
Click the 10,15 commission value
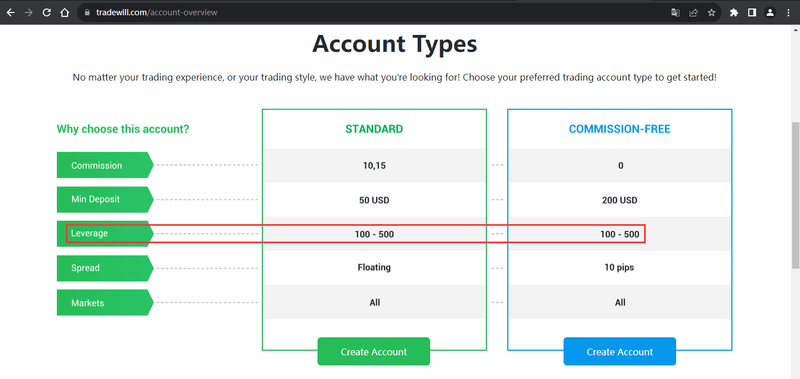(374, 166)
